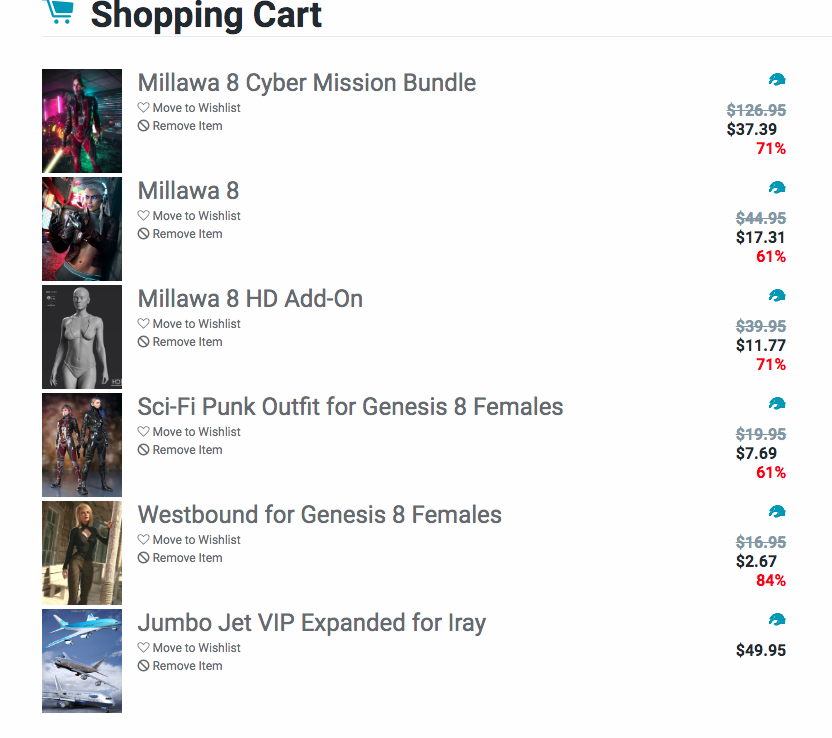Click the teal badge icon beside Millawa 8

(777, 188)
